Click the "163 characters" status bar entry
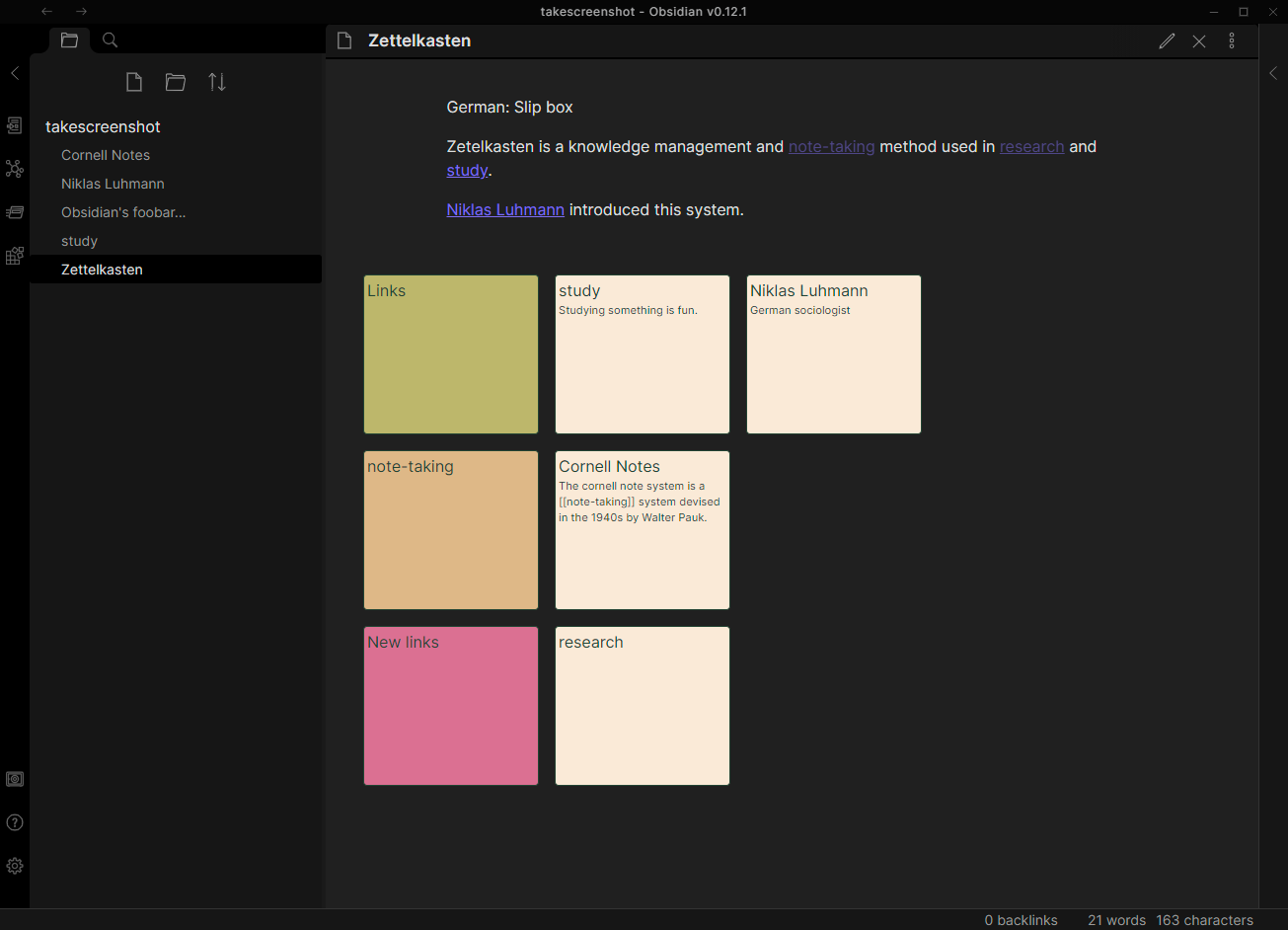Screen dimensions: 1288x930 [x=1204, y=920]
